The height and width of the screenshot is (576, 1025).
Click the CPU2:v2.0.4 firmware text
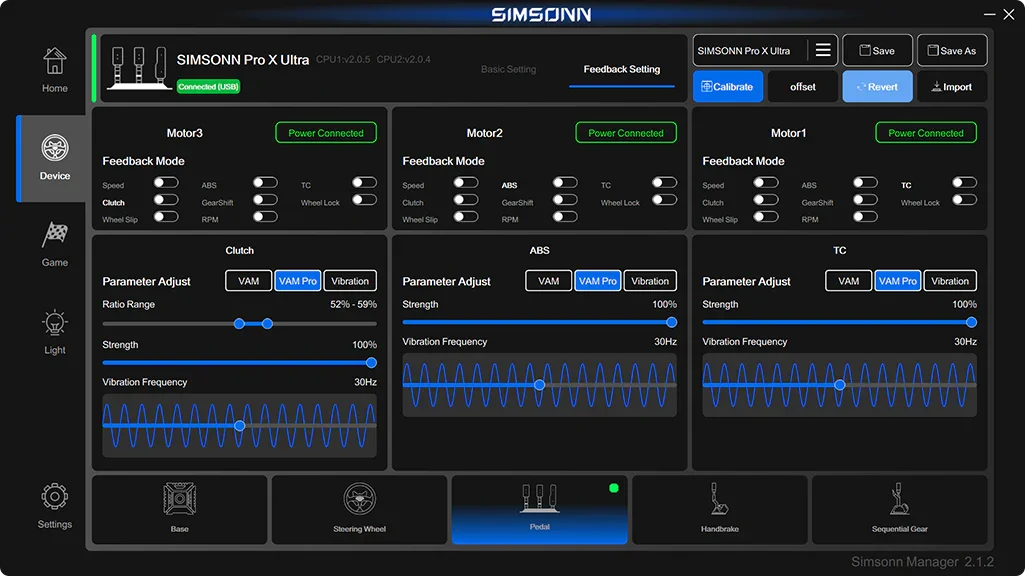pyautogui.click(x=403, y=59)
